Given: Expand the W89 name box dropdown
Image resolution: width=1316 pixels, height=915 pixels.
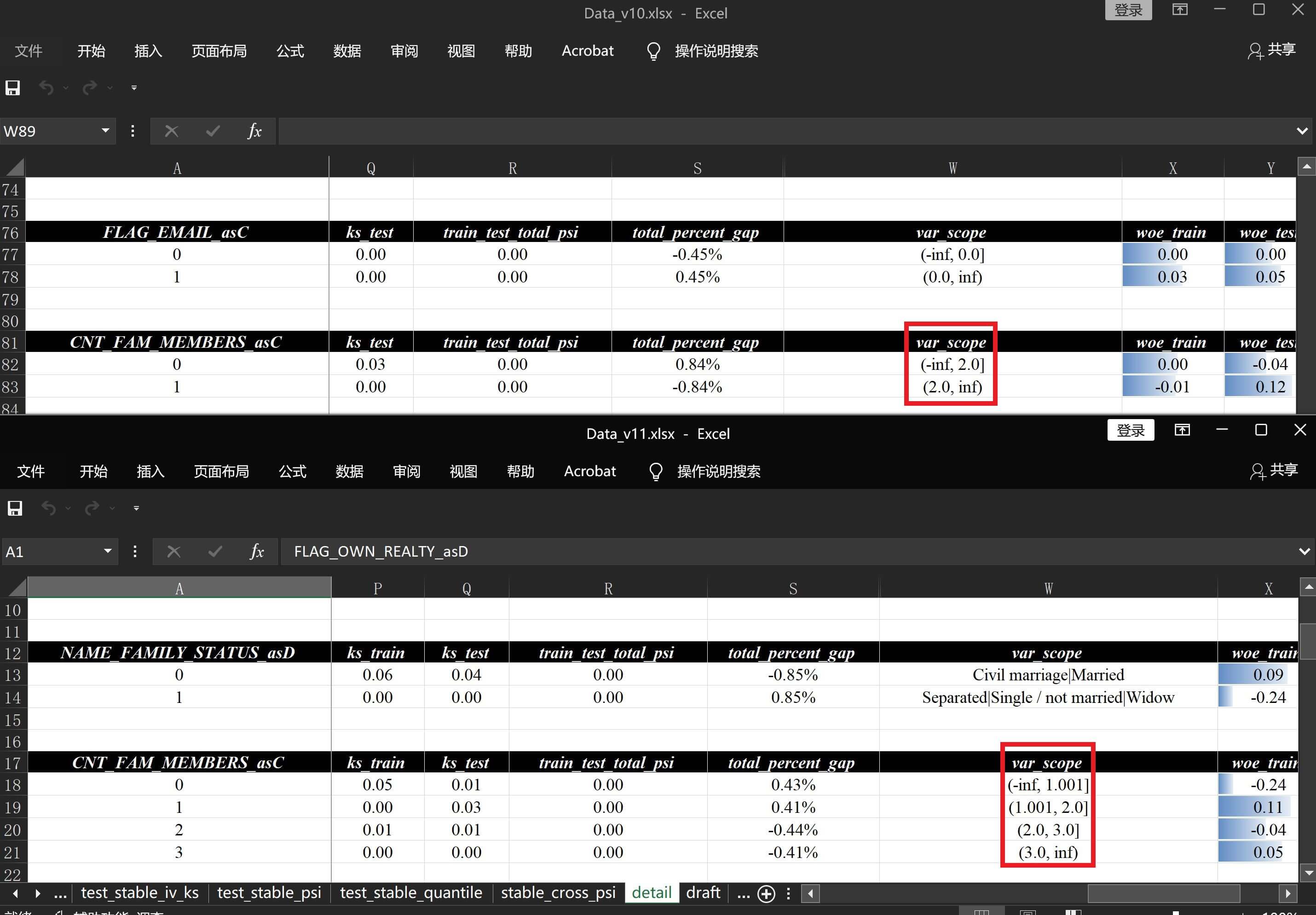Looking at the screenshot, I should coord(105,131).
